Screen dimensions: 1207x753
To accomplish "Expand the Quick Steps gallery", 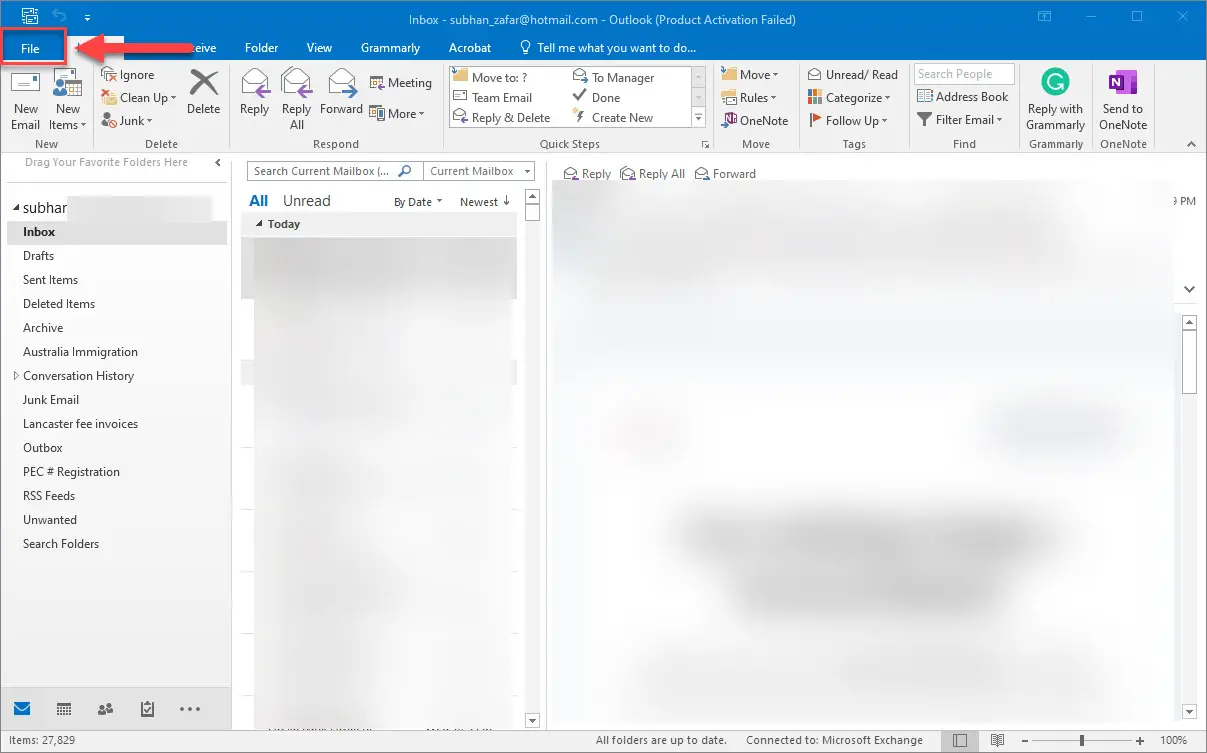I will point(699,119).
